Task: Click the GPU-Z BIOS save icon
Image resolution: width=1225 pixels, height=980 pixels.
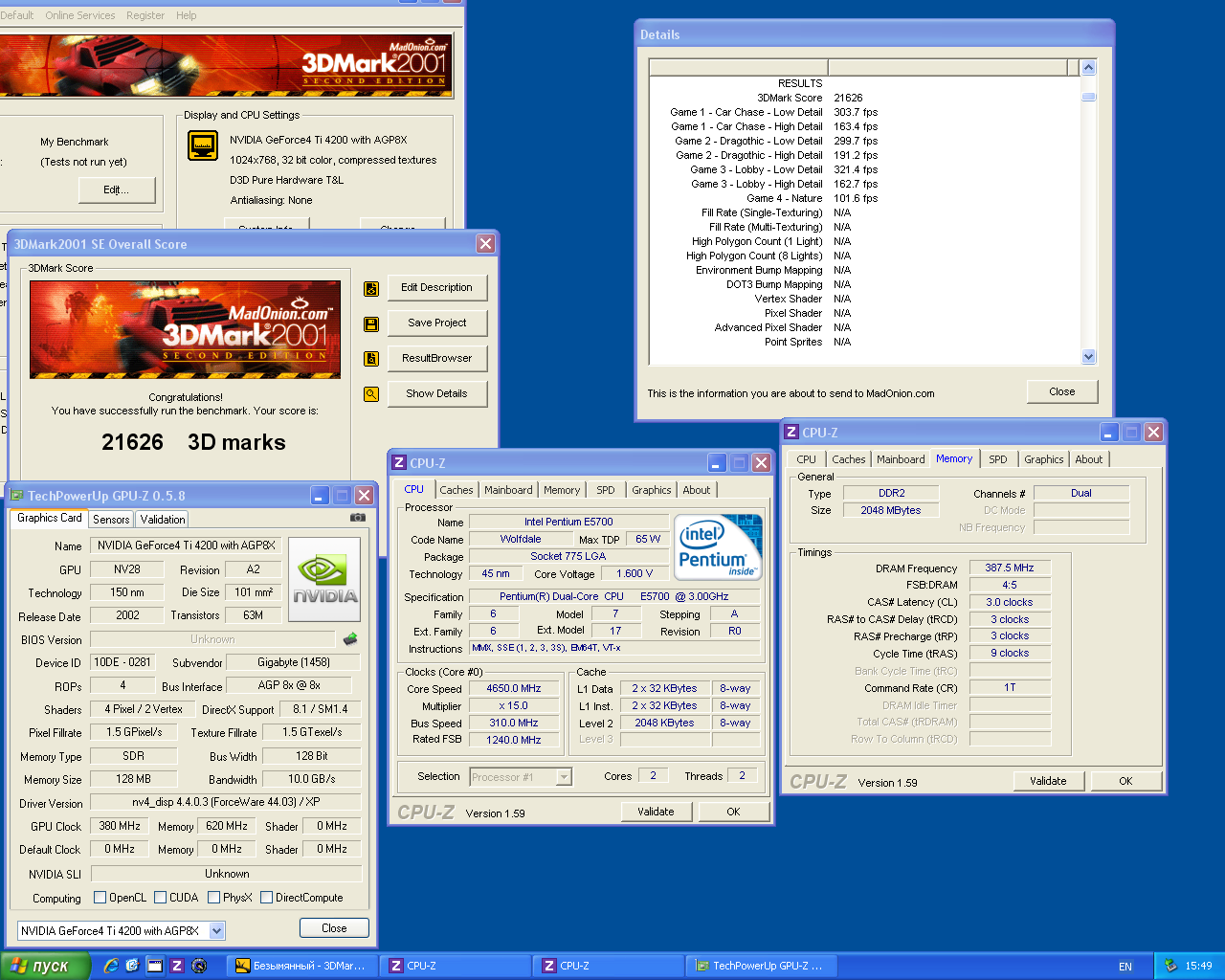Action: click(350, 639)
